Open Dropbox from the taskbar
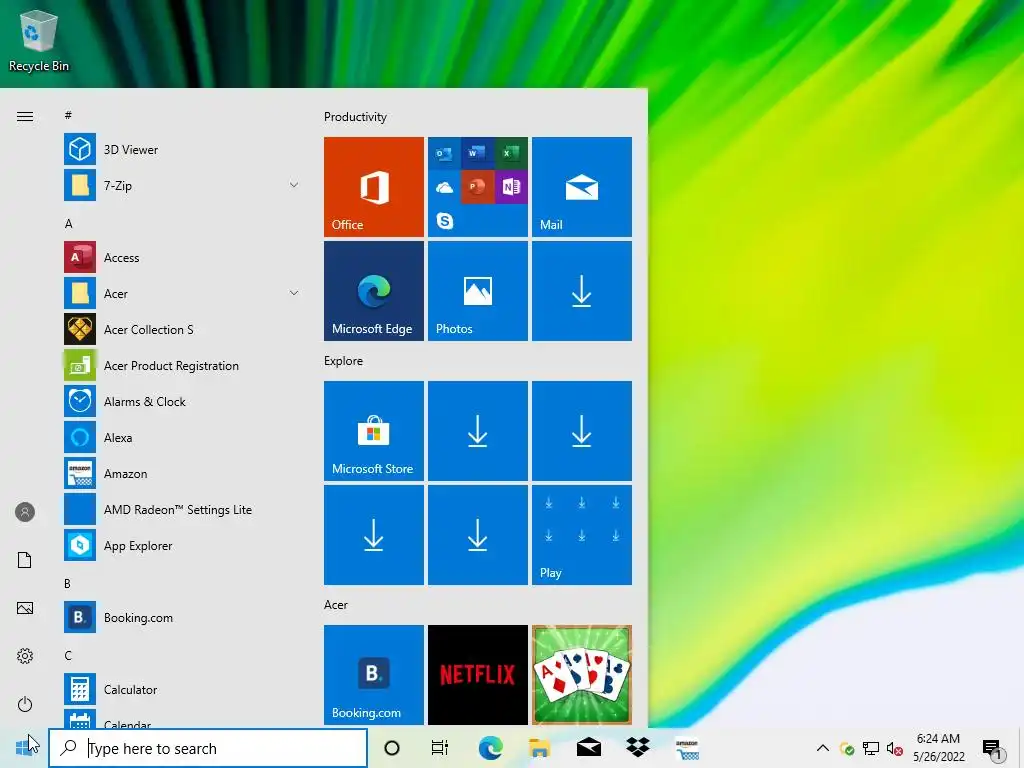 click(x=637, y=748)
